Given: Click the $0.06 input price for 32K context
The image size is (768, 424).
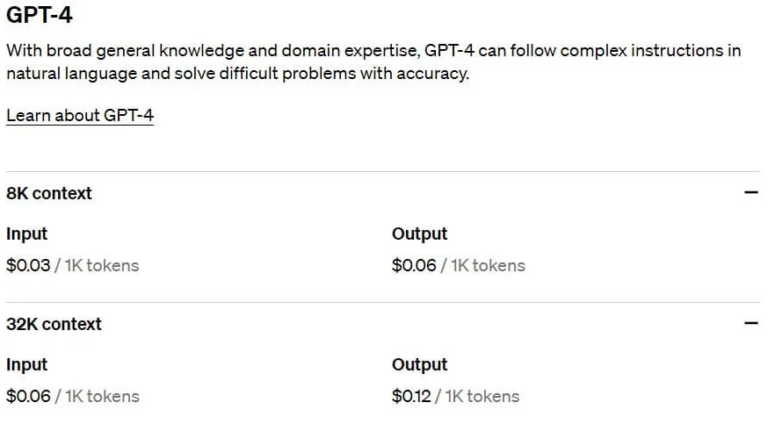Looking at the screenshot, I should (28, 396).
